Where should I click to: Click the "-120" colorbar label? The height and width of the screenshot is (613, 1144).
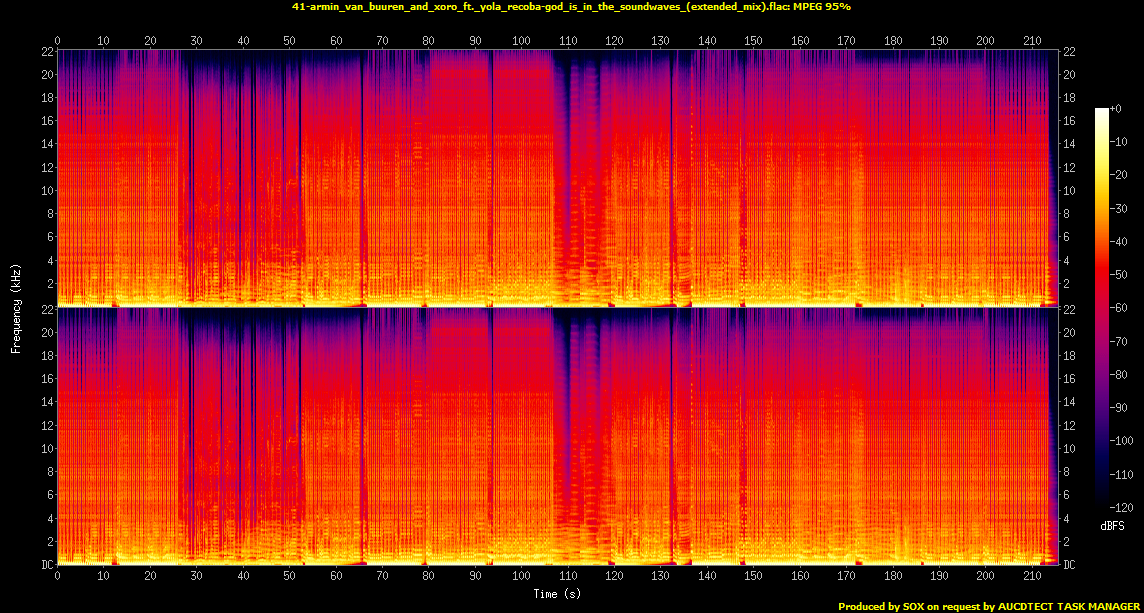(1120, 506)
